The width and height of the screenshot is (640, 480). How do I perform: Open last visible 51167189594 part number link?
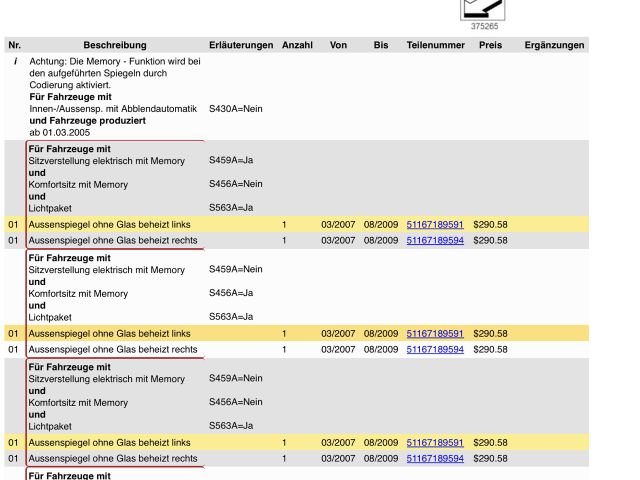[435, 458]
